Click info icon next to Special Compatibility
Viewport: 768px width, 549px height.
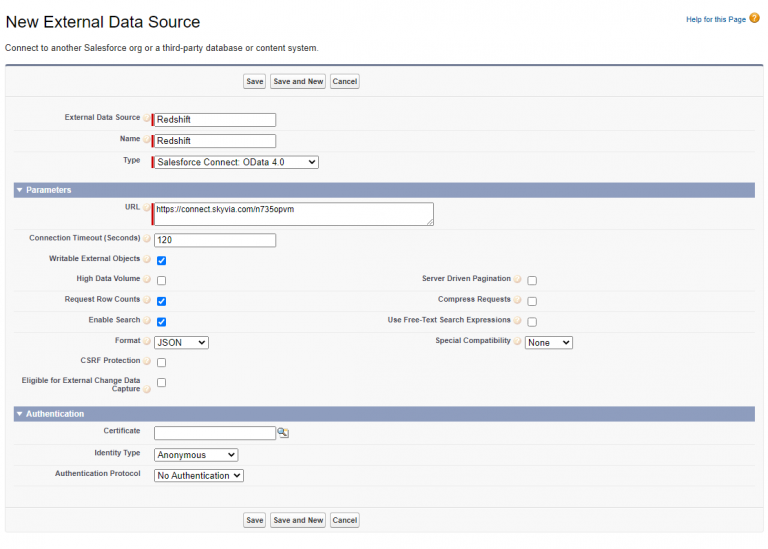pyautogui.click(x=518, y=342)
